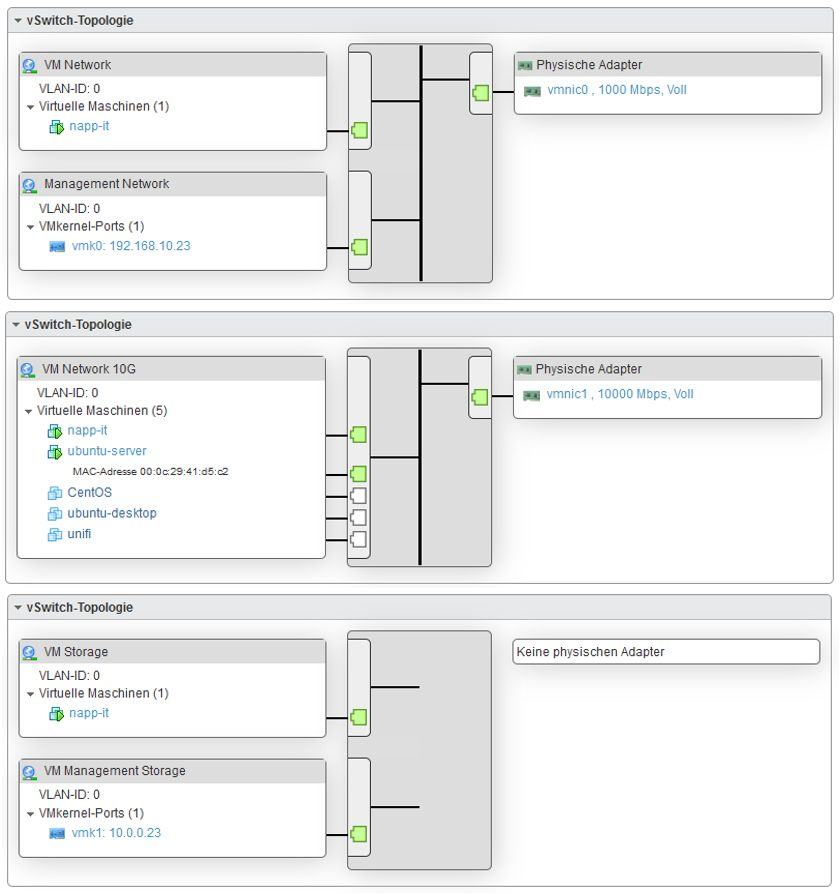
Task: Click the CentOS virtual machine icon
Action: 55,493
